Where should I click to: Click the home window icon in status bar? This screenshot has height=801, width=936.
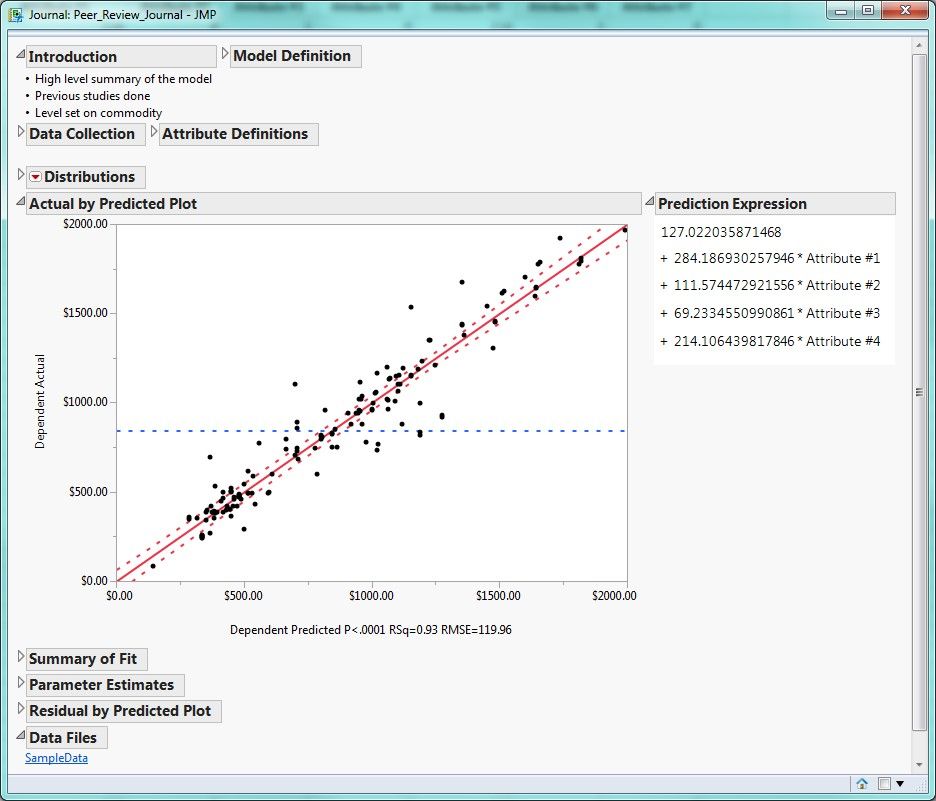[x=862, y=784]
